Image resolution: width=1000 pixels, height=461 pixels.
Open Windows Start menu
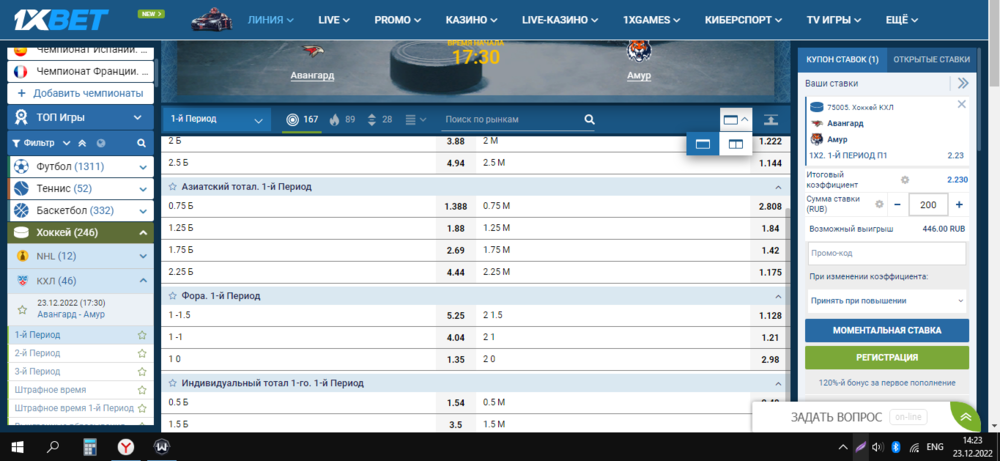tap(16, 447)
